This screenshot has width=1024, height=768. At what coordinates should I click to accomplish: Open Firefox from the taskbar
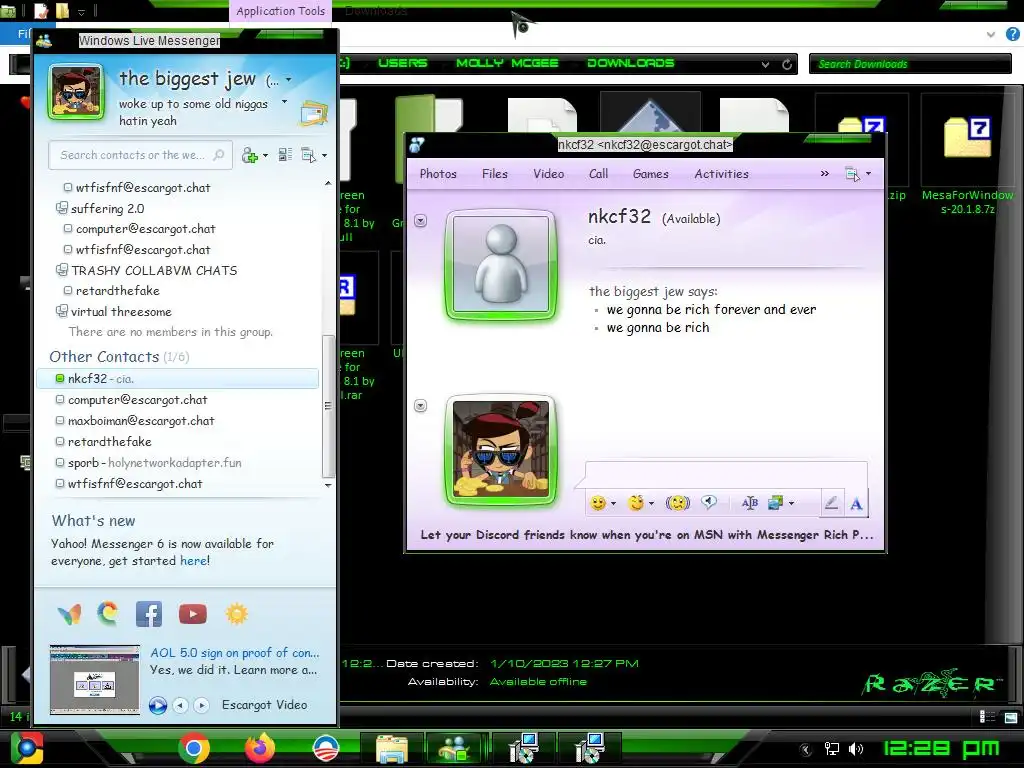(x=260, y=748)
